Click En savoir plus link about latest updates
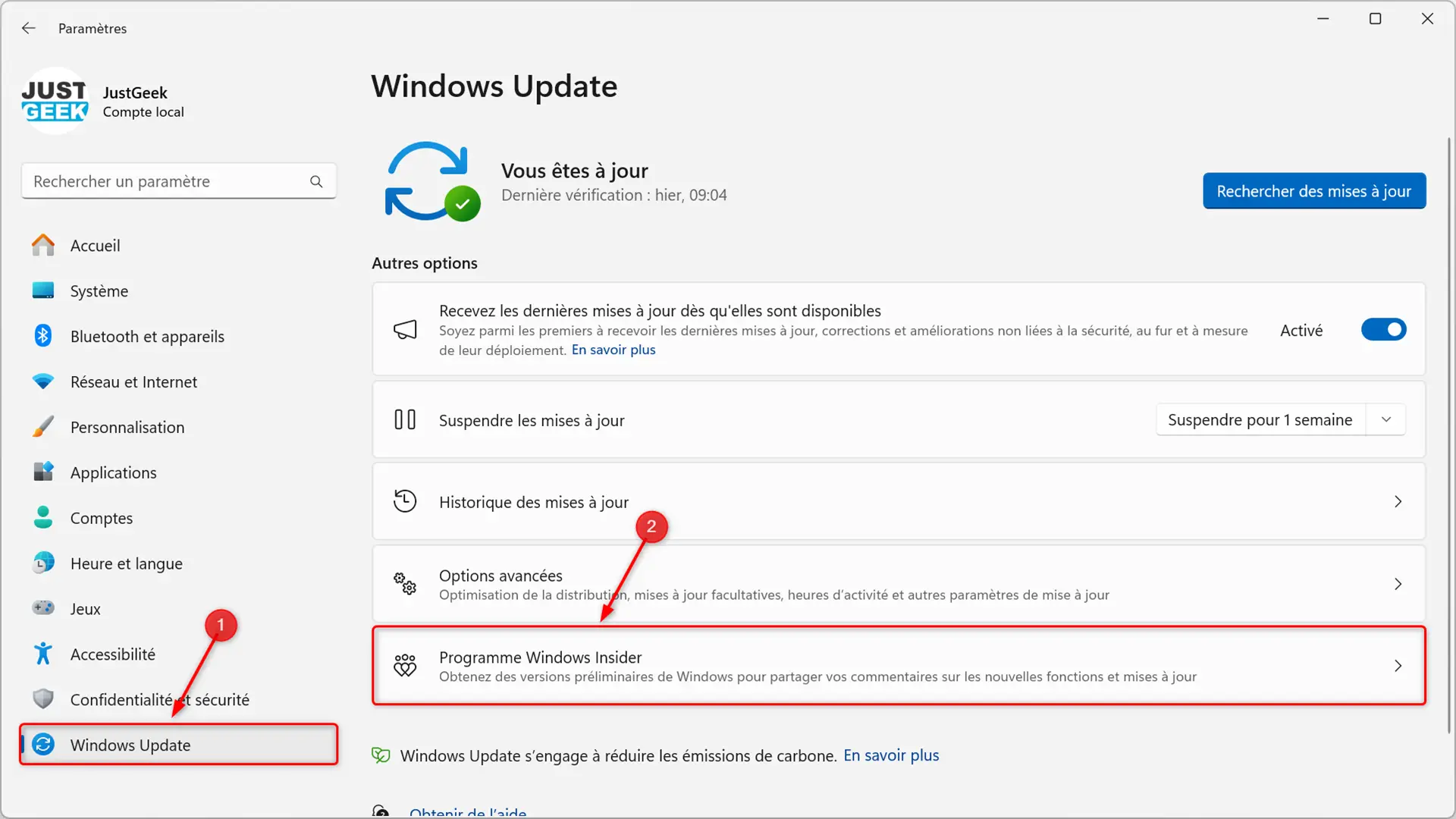 tap(613, 350)
